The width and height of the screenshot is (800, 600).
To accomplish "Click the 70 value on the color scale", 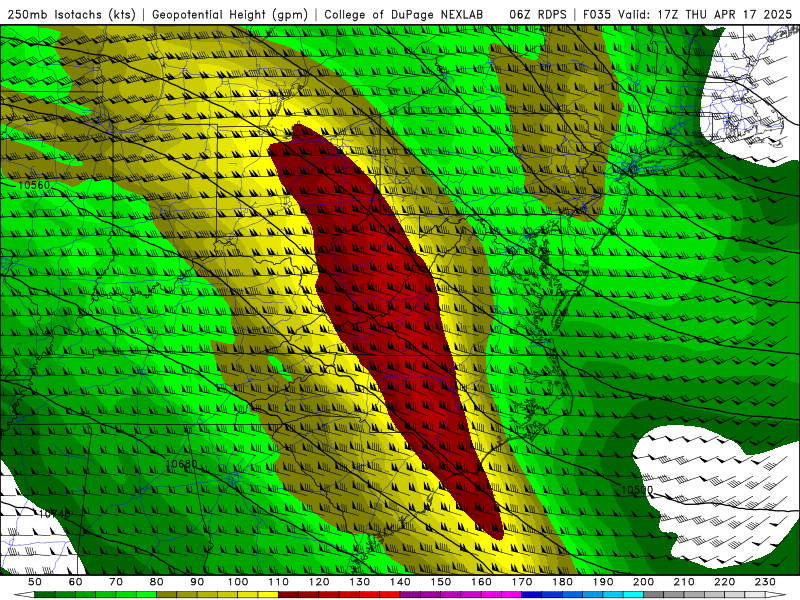I will coord(116,582).
